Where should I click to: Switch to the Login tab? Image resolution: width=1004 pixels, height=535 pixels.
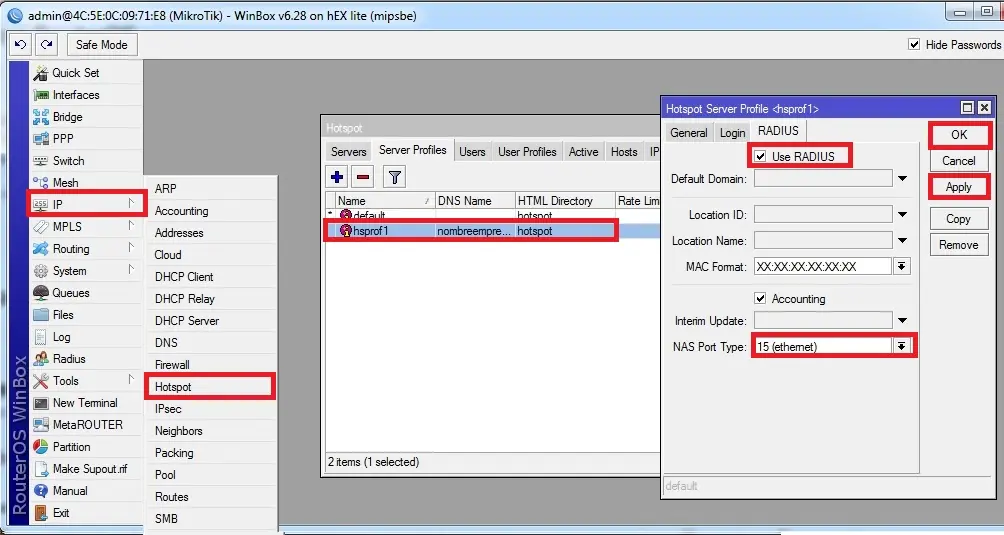click(733, 132)
